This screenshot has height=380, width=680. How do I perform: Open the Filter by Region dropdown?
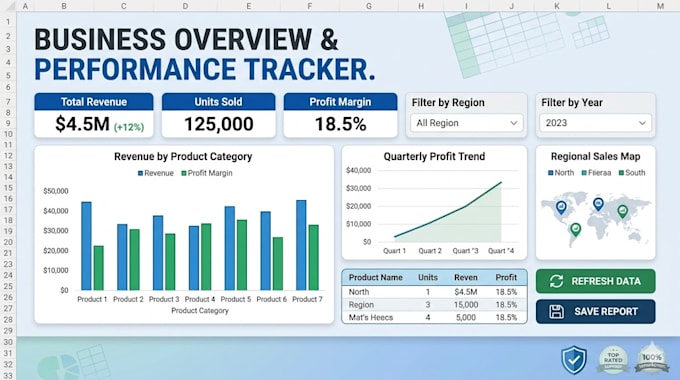pos(467,123)
